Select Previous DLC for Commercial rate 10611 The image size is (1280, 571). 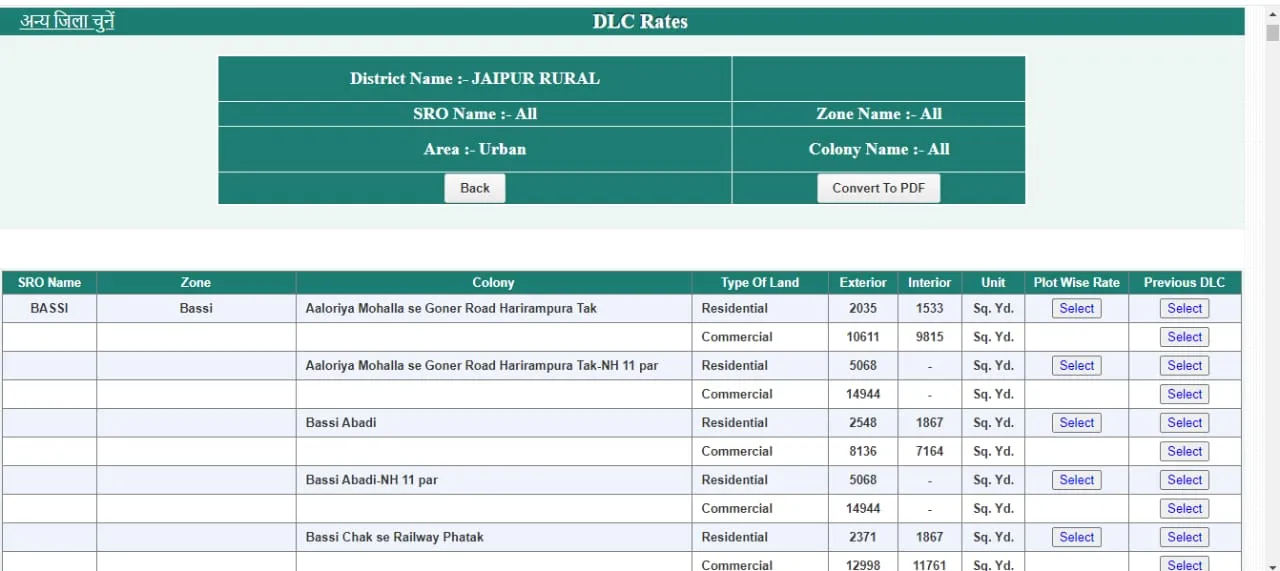(1184, 337)
